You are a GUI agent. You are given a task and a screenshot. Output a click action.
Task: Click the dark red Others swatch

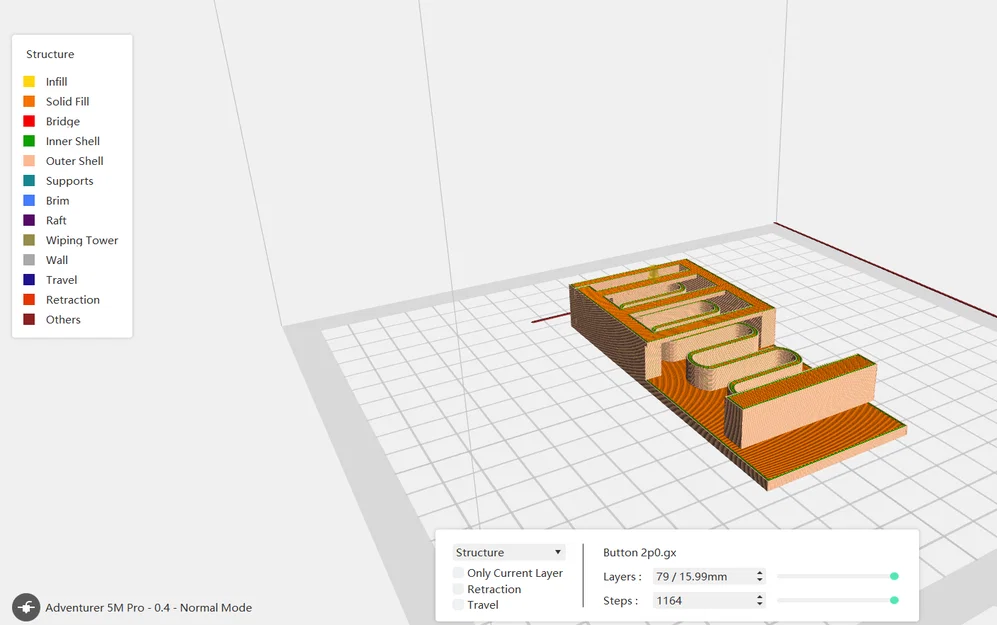click(x=29, y=319)
